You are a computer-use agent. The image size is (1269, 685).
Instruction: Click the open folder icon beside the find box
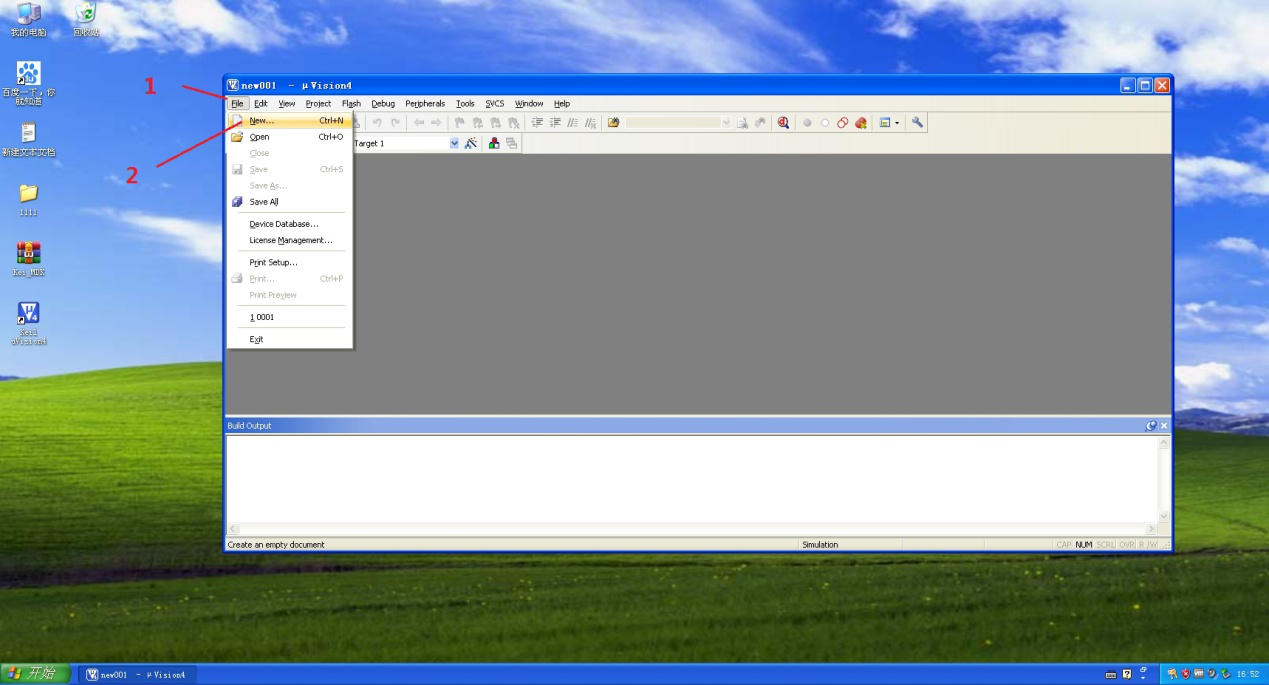[x=613, y=123]
